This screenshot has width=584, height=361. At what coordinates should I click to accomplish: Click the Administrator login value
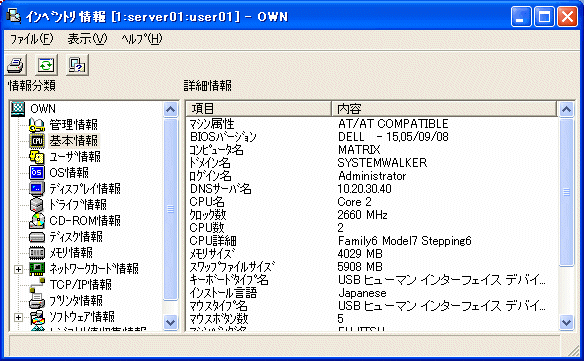(x=372, y=176)
